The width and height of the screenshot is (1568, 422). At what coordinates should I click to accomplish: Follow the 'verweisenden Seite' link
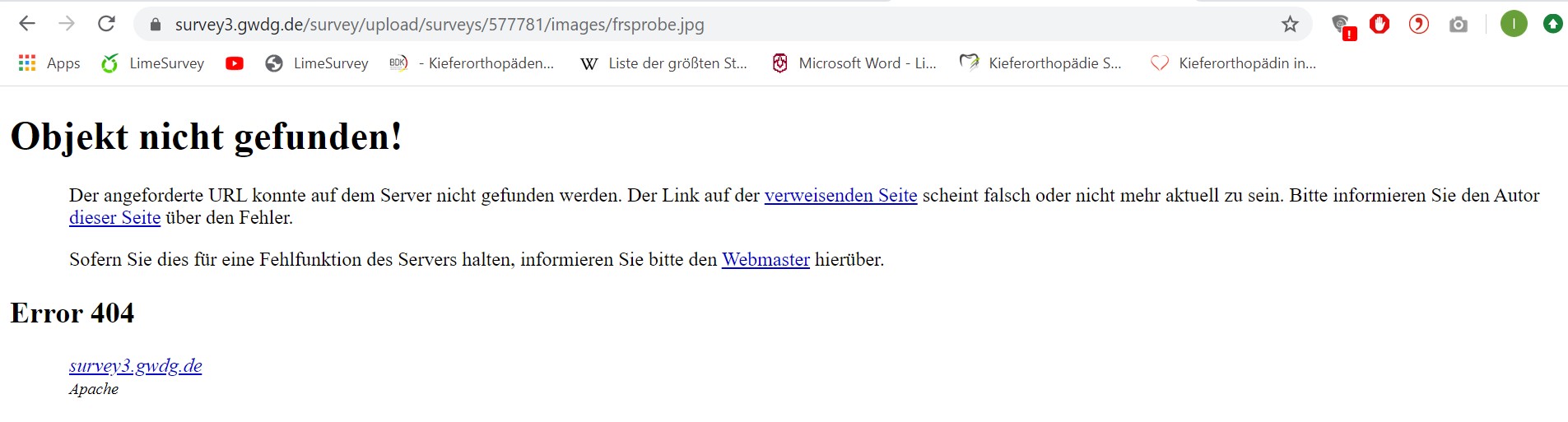[840, 196]
